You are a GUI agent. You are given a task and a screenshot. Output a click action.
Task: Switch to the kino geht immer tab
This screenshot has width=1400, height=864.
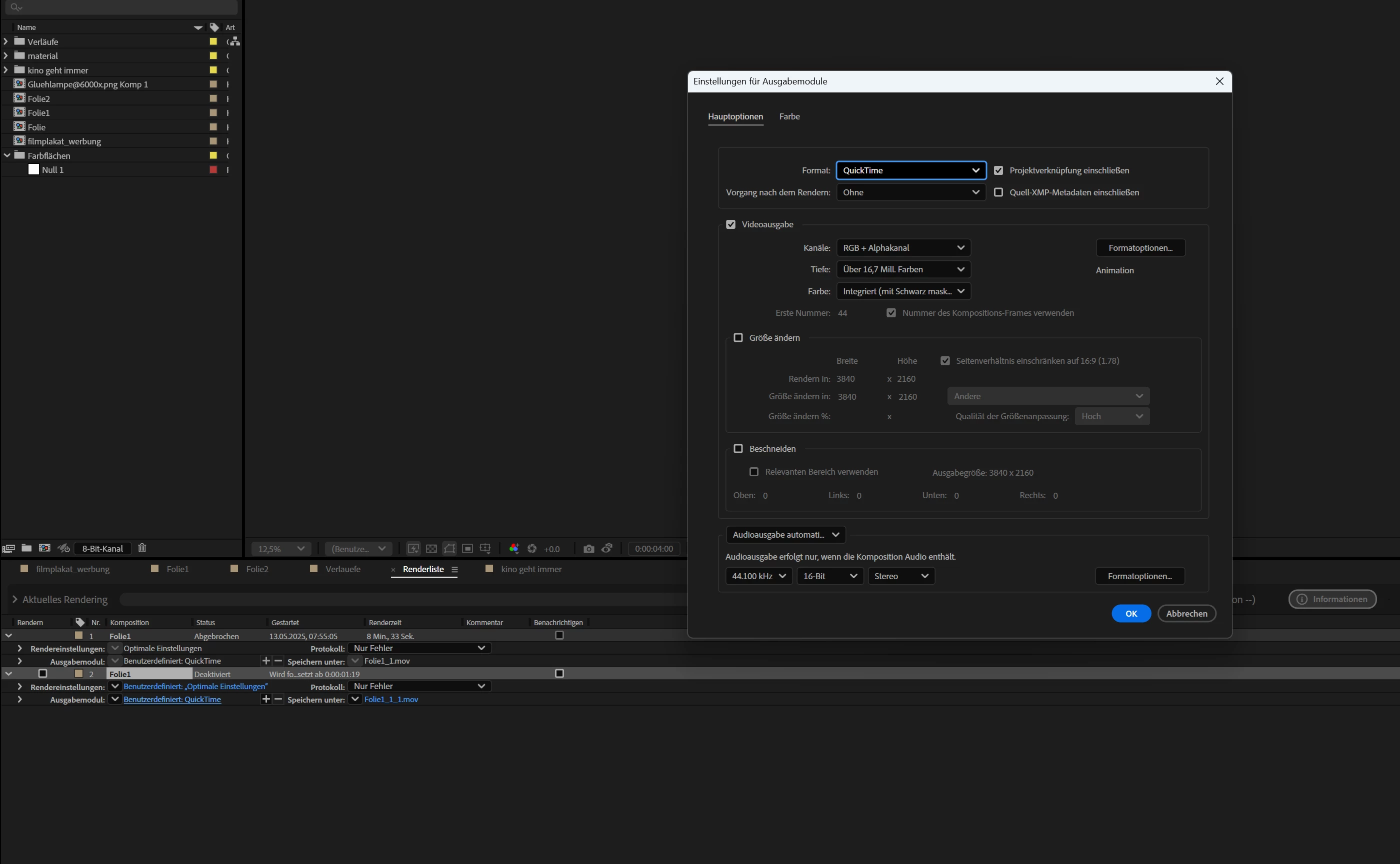coord(530,569)
